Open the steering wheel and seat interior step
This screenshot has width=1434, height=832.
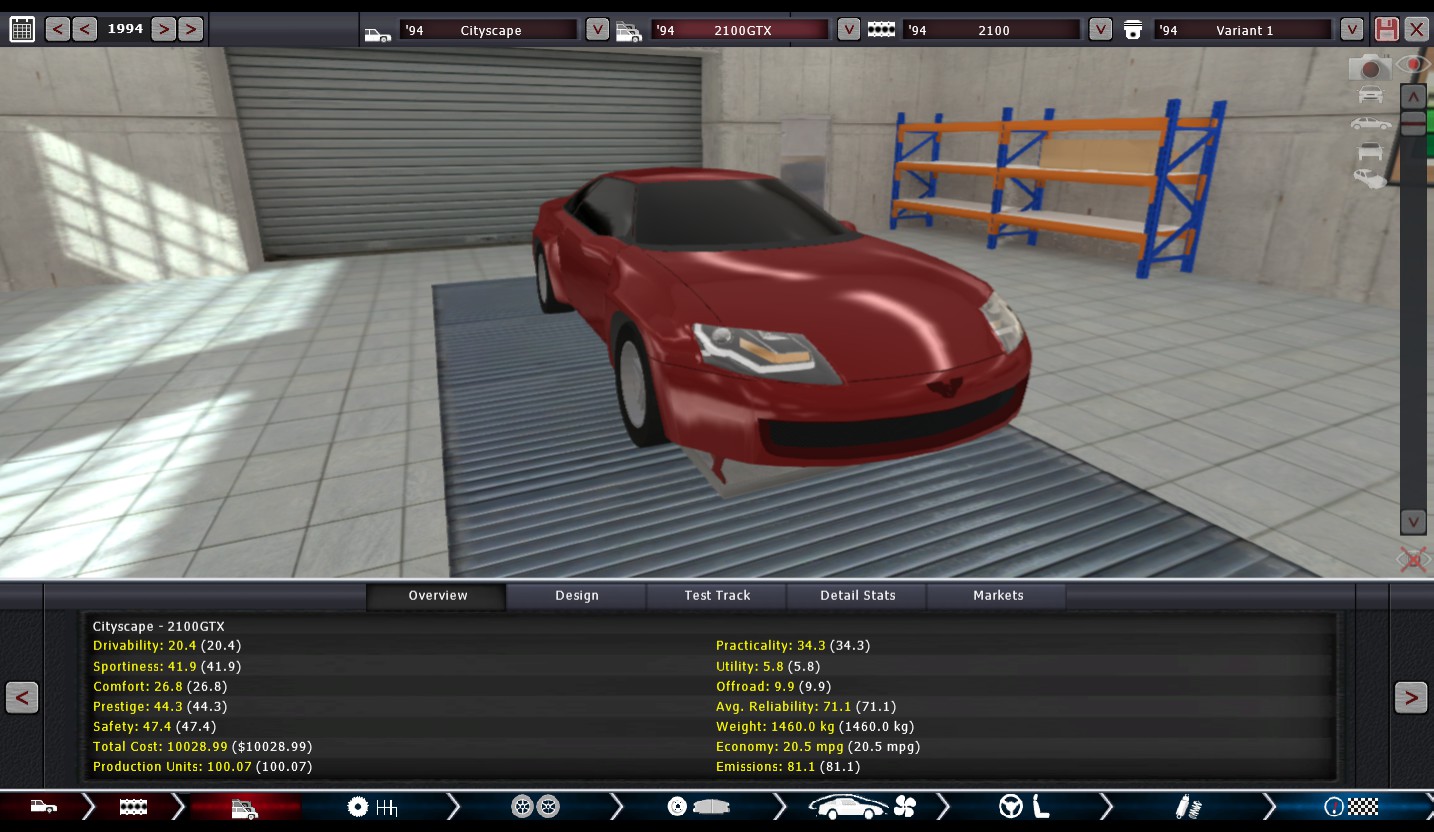[1025, 807]
